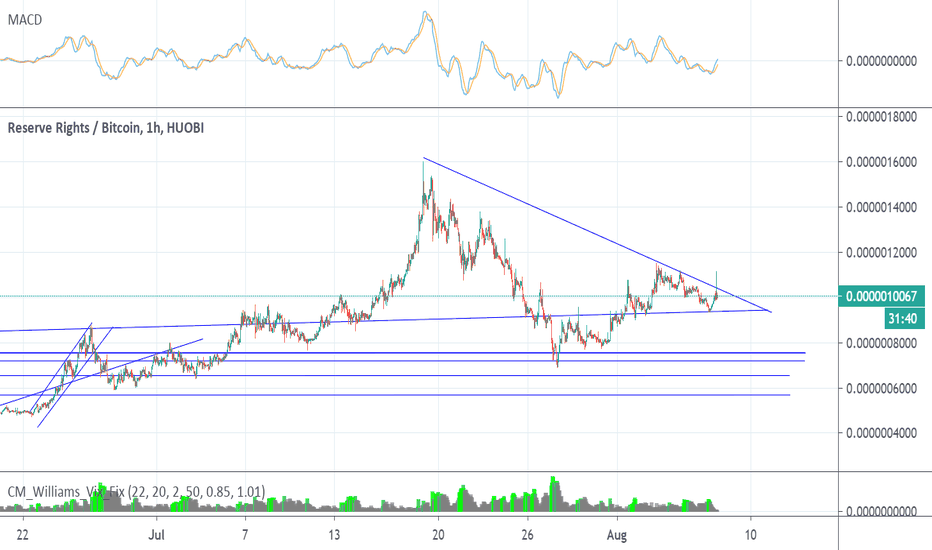Open the CM_Williams_Vix_Fix indicator label
This screenshot has width=932, height=550.
point(136,492)
